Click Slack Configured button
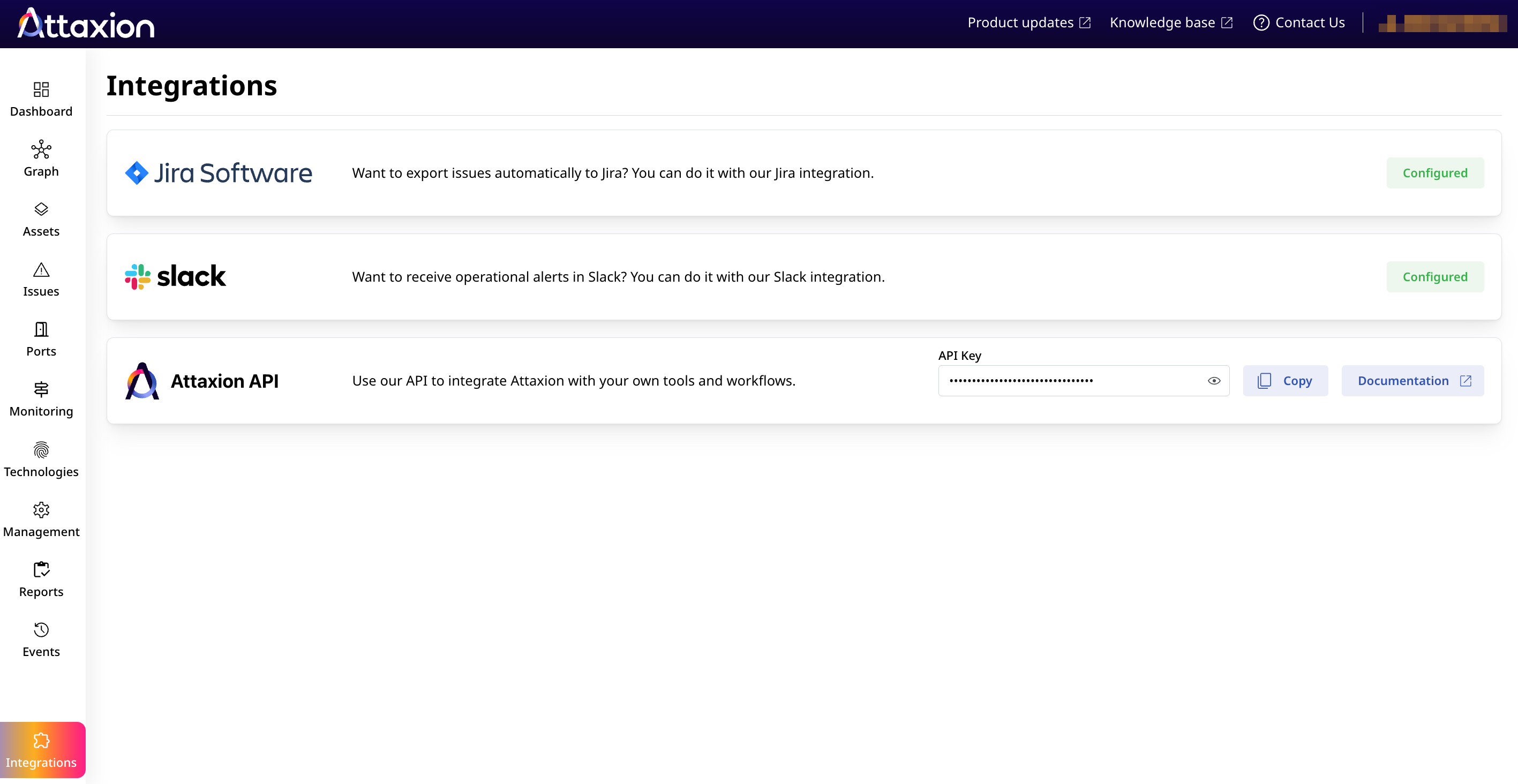 tap(1434, 277)
